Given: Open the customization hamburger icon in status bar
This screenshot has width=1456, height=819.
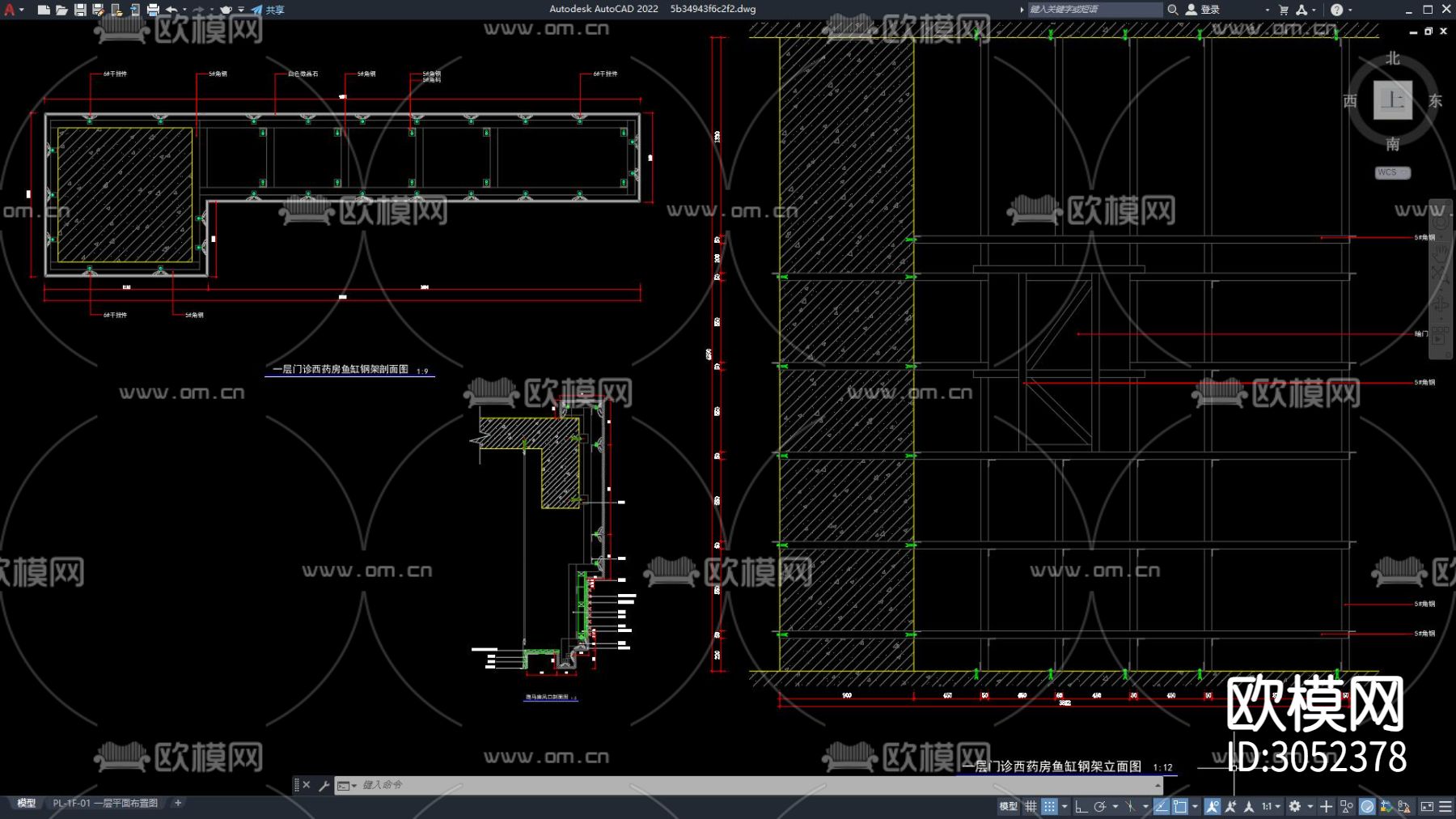Looking at the screenshot, I should pos(1445,806).
